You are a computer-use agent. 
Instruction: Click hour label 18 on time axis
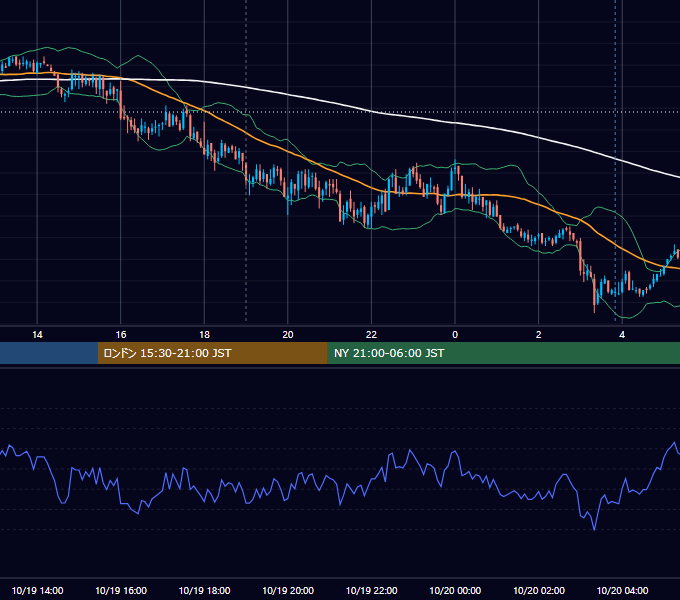click(204, 335)
